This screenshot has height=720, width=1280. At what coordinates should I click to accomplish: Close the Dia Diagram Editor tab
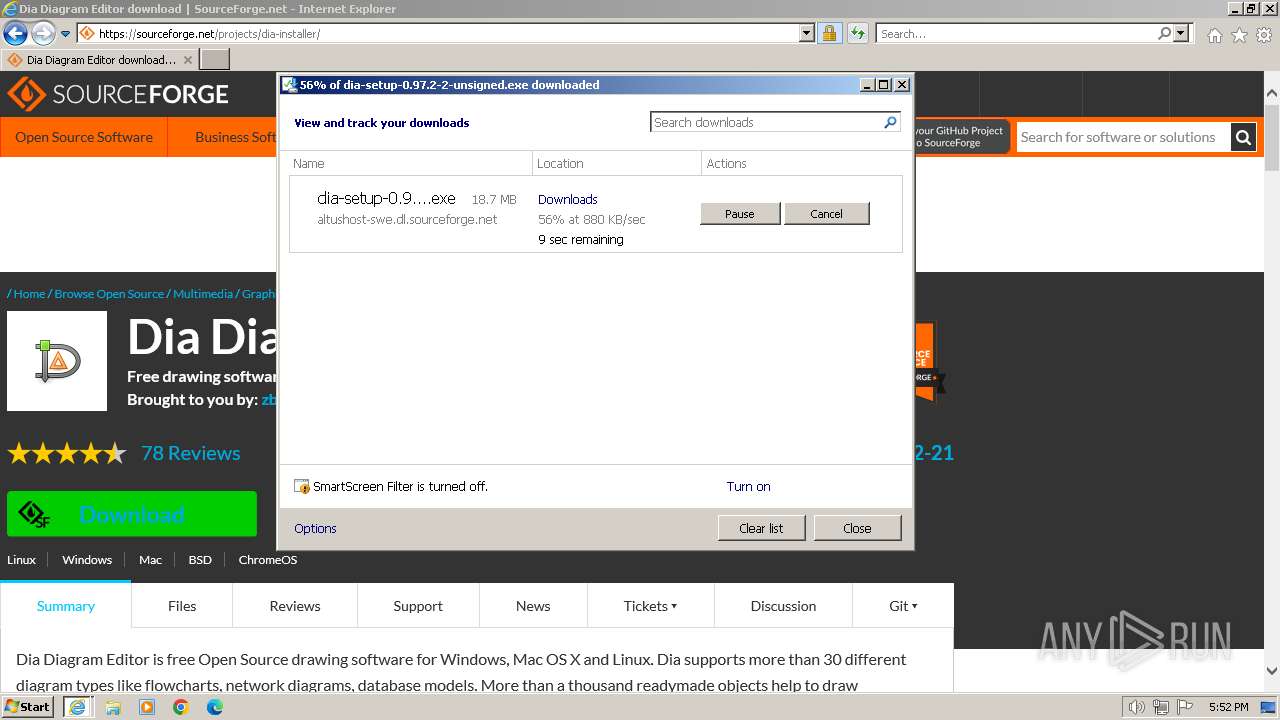(x=188, y=60)
